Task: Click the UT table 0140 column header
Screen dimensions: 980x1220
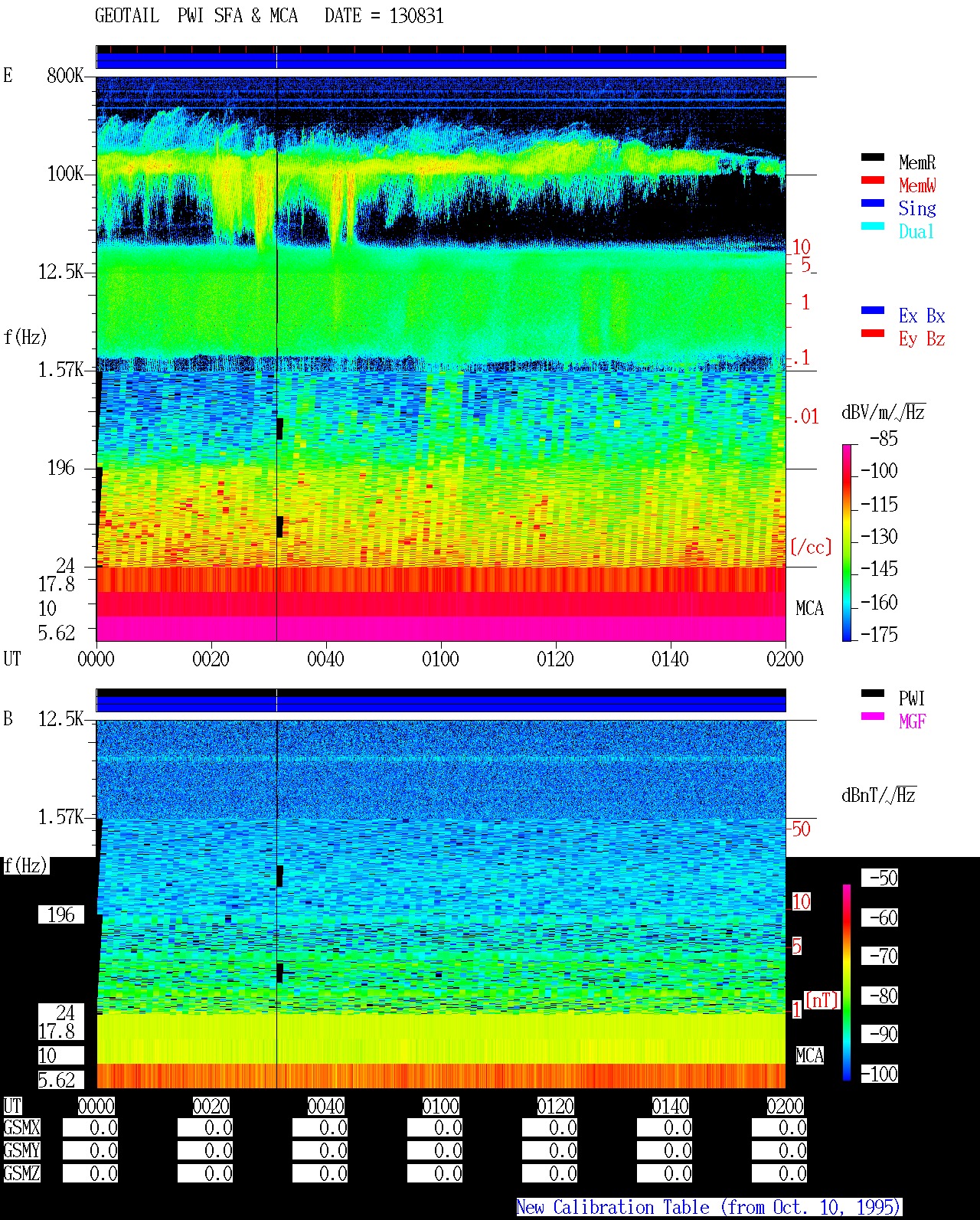Action: pos(670,1106)
